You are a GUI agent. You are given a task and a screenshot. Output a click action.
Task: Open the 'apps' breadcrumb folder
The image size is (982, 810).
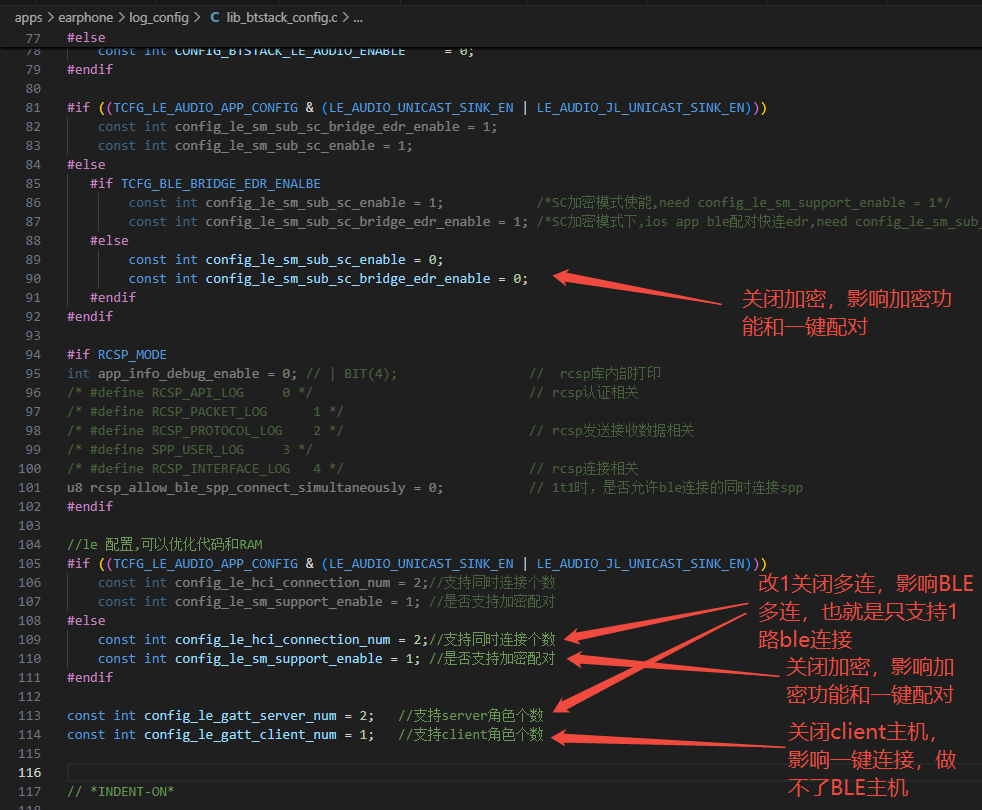coord(29,18)
